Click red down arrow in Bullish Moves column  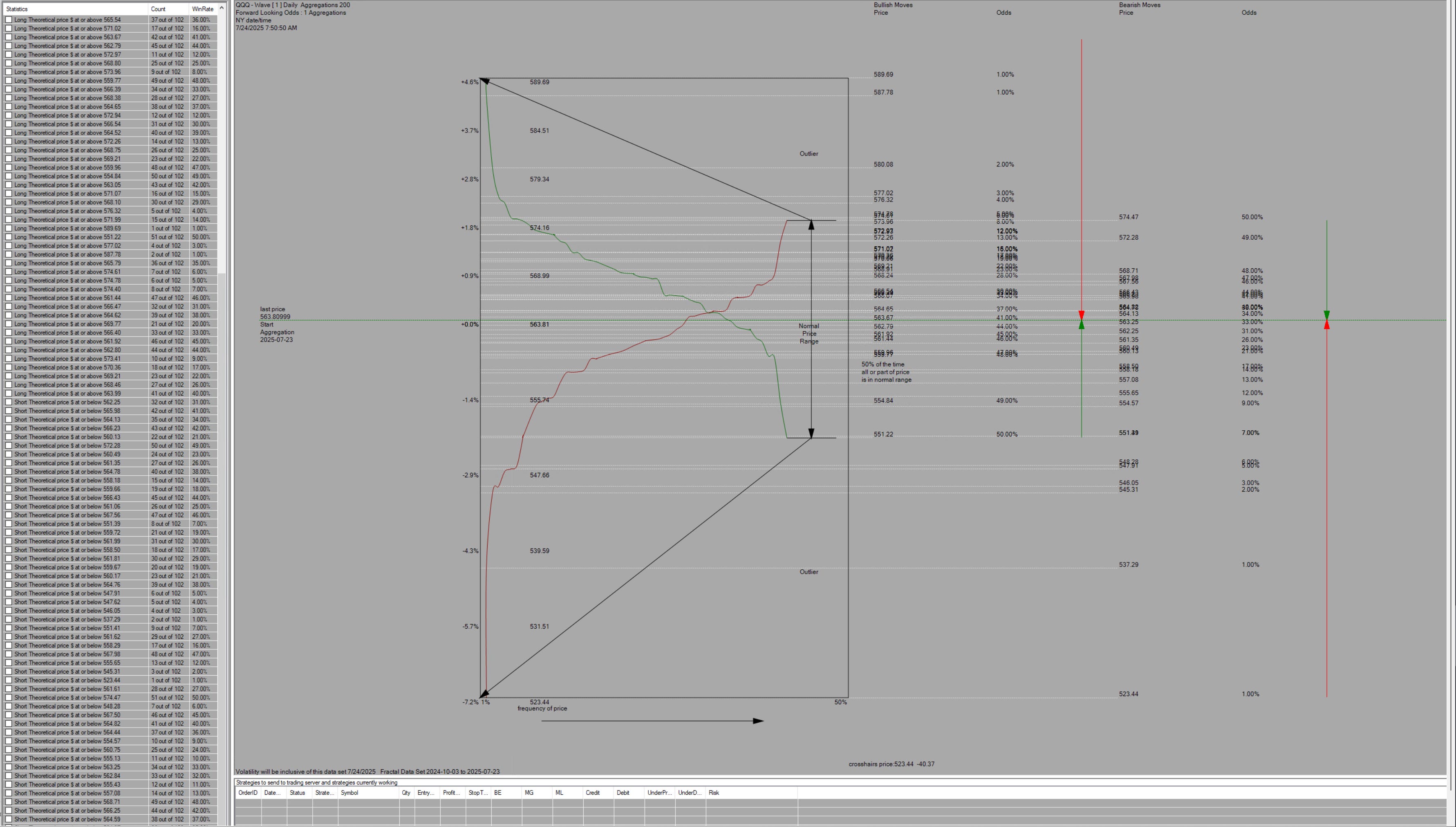coord(1081,315)
